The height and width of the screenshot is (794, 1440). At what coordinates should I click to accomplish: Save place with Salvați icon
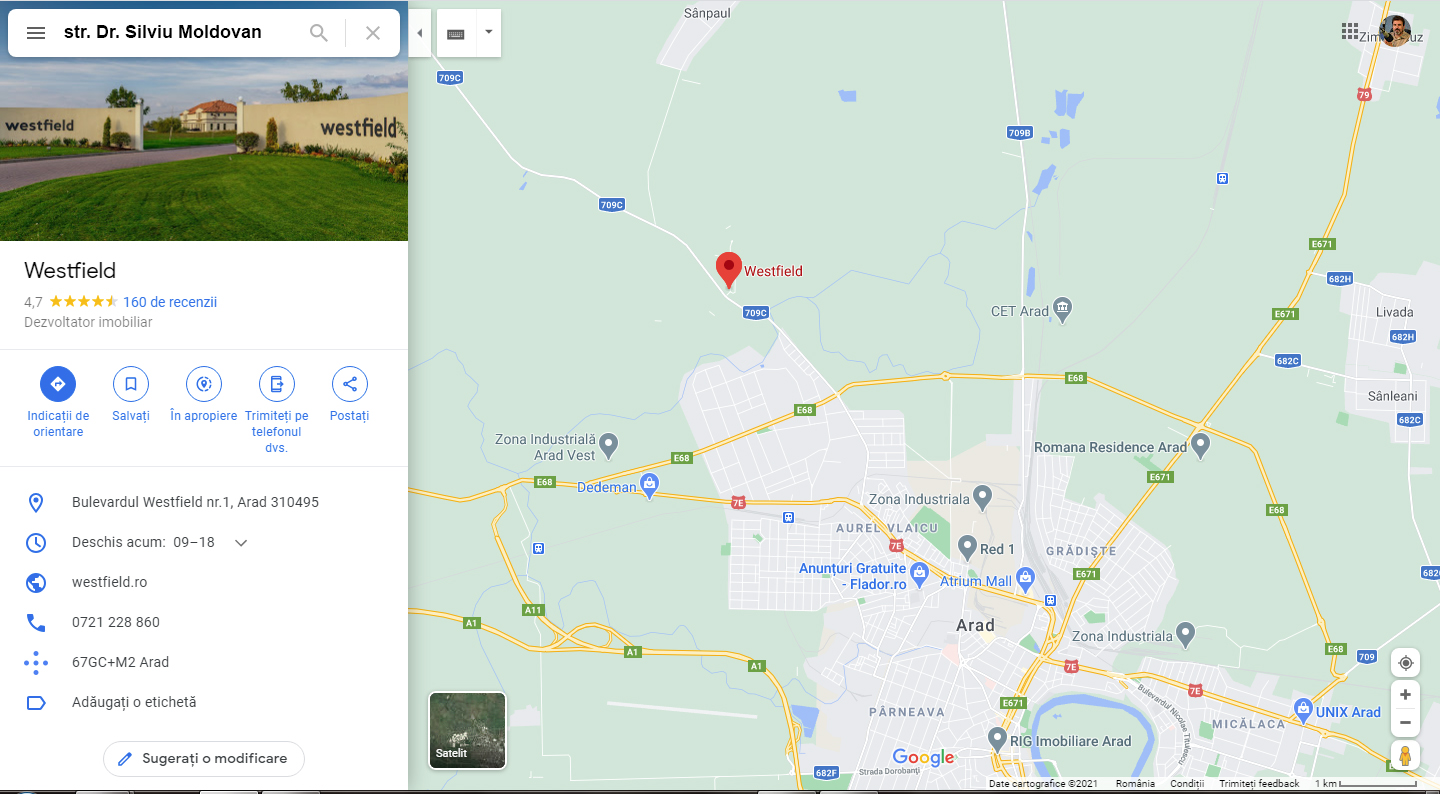click(131, 384)
